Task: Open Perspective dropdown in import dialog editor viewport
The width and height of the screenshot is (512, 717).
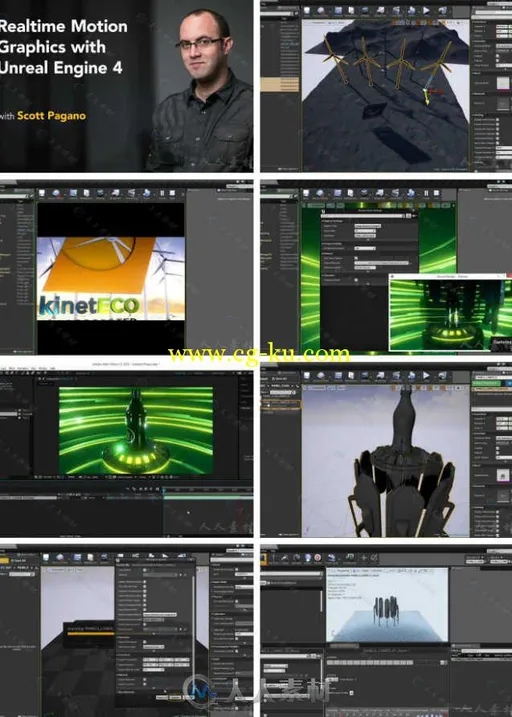Action: [58, 570]
